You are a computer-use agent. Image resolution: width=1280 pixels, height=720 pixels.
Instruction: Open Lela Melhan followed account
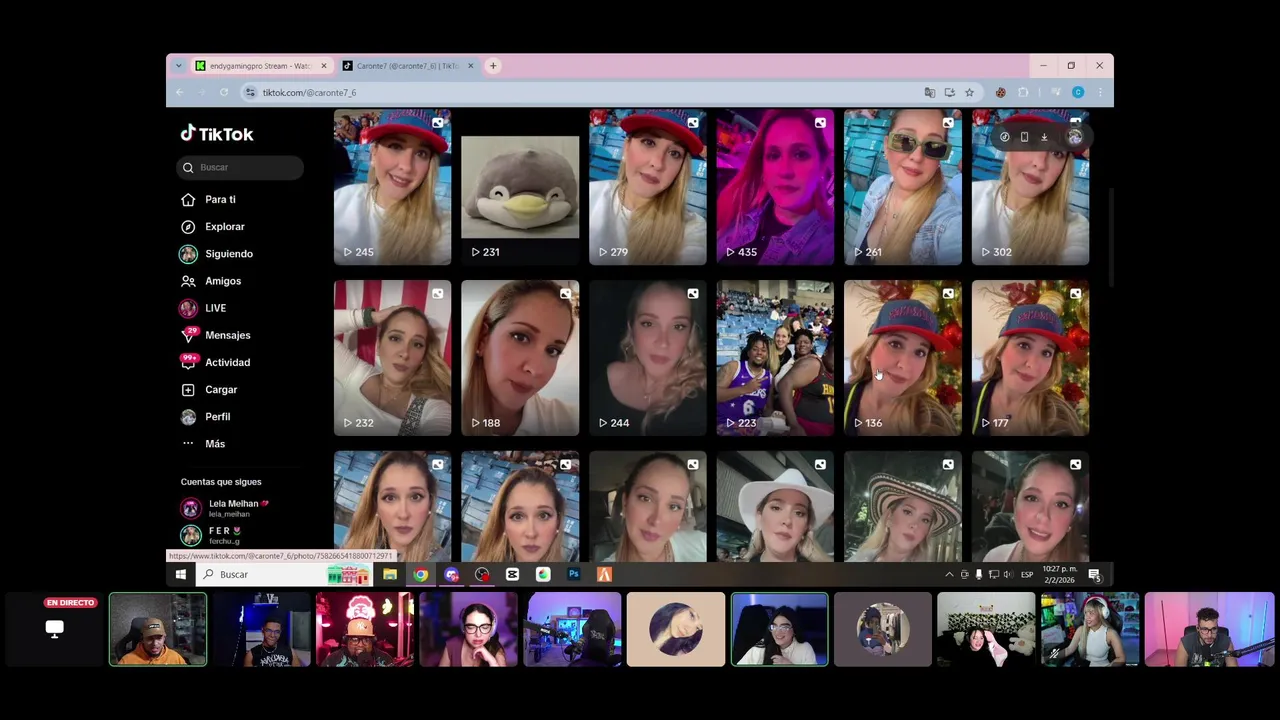(x=225, y=508)
